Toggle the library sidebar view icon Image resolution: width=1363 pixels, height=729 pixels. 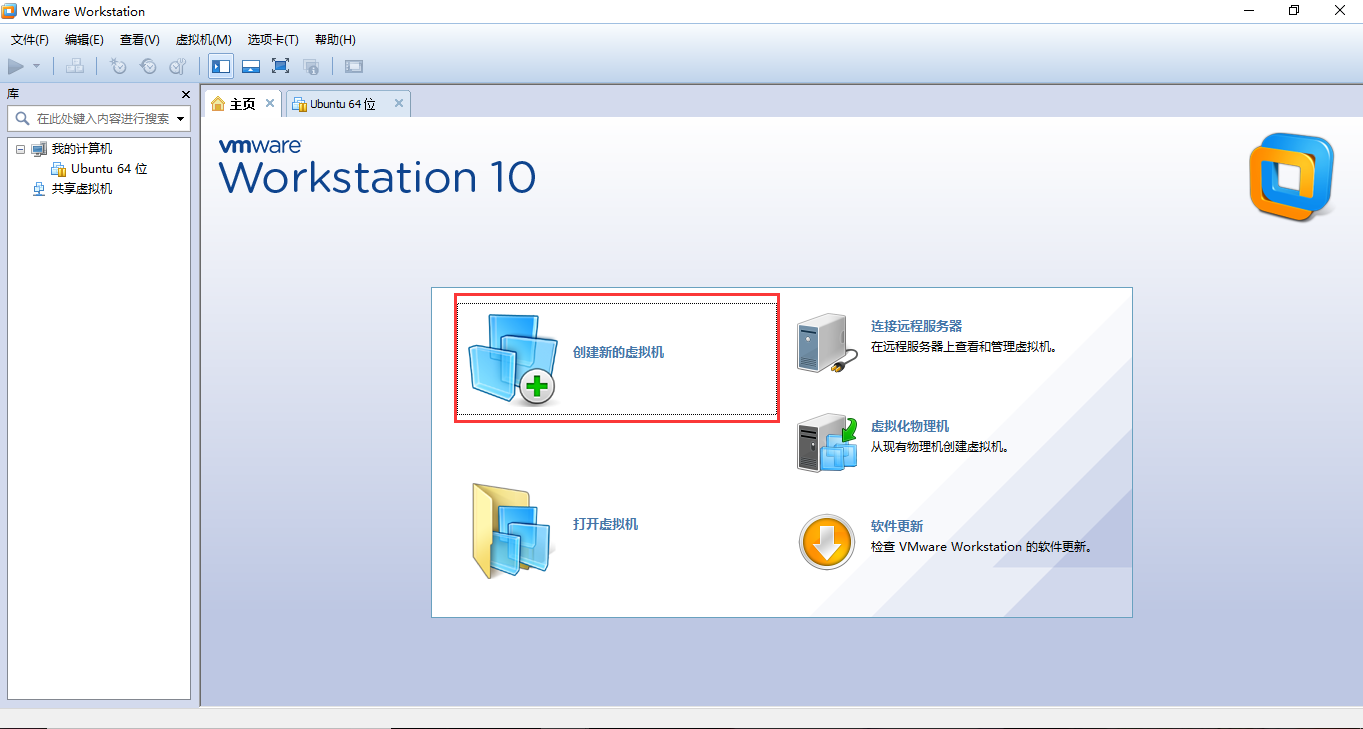click(221, 66)
